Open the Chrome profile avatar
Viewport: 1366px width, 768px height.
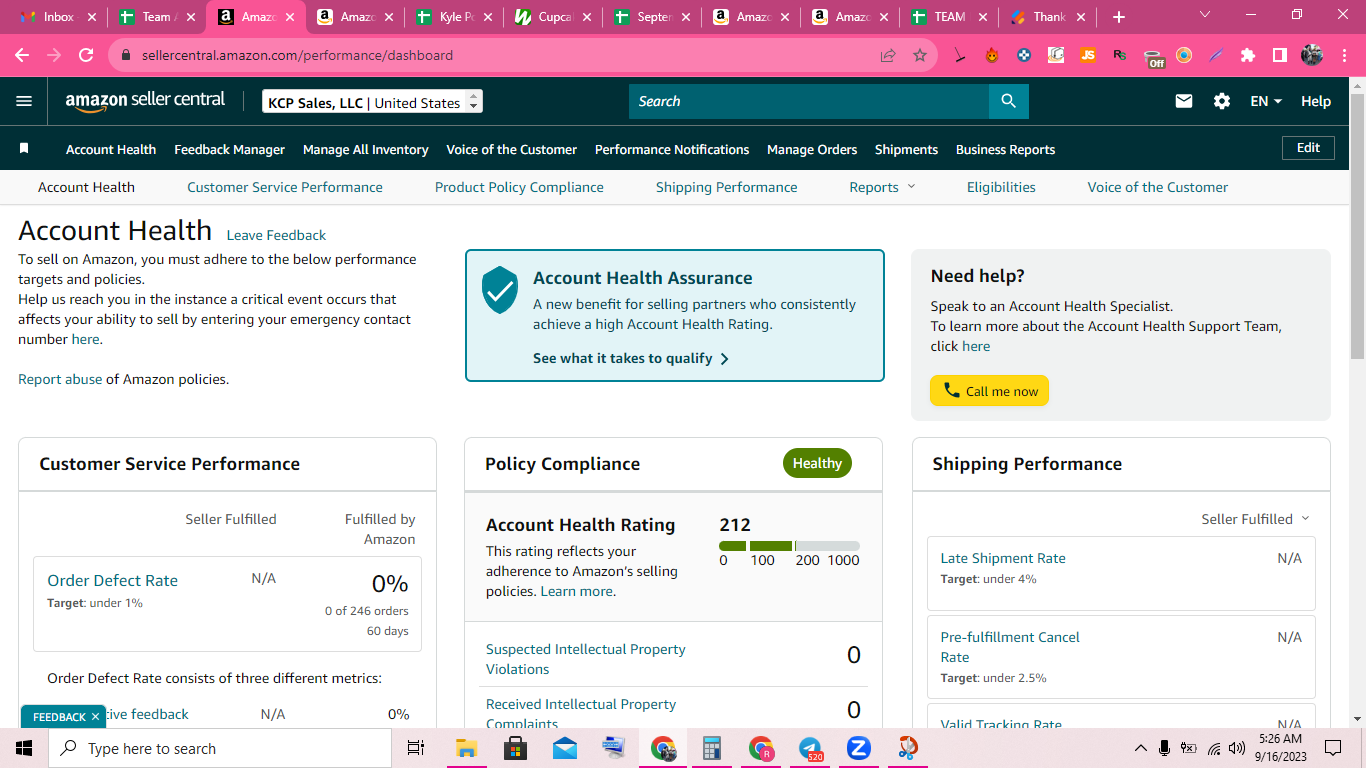1312,55
